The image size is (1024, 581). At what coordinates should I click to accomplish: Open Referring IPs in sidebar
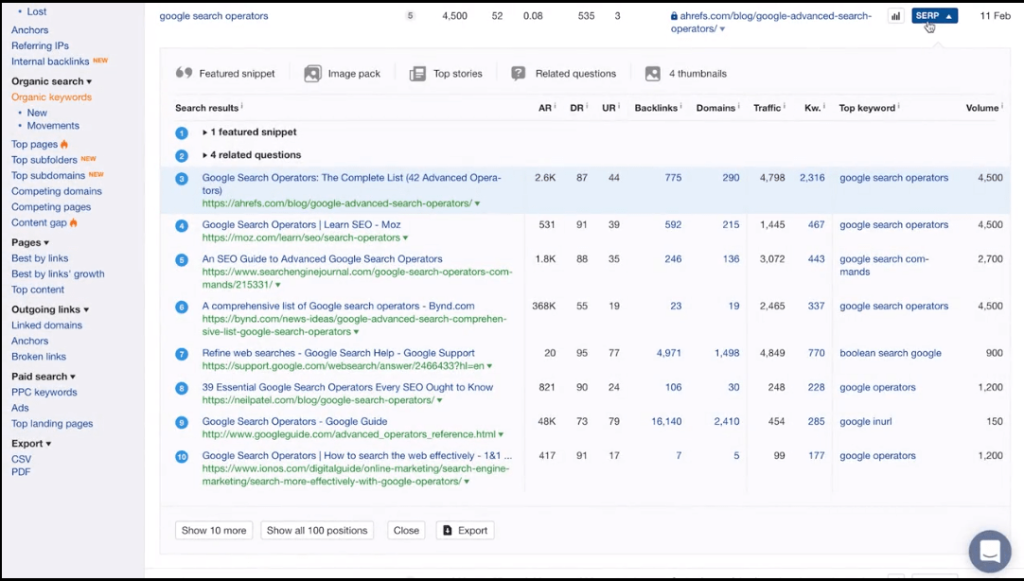click(x=40, y=46)
